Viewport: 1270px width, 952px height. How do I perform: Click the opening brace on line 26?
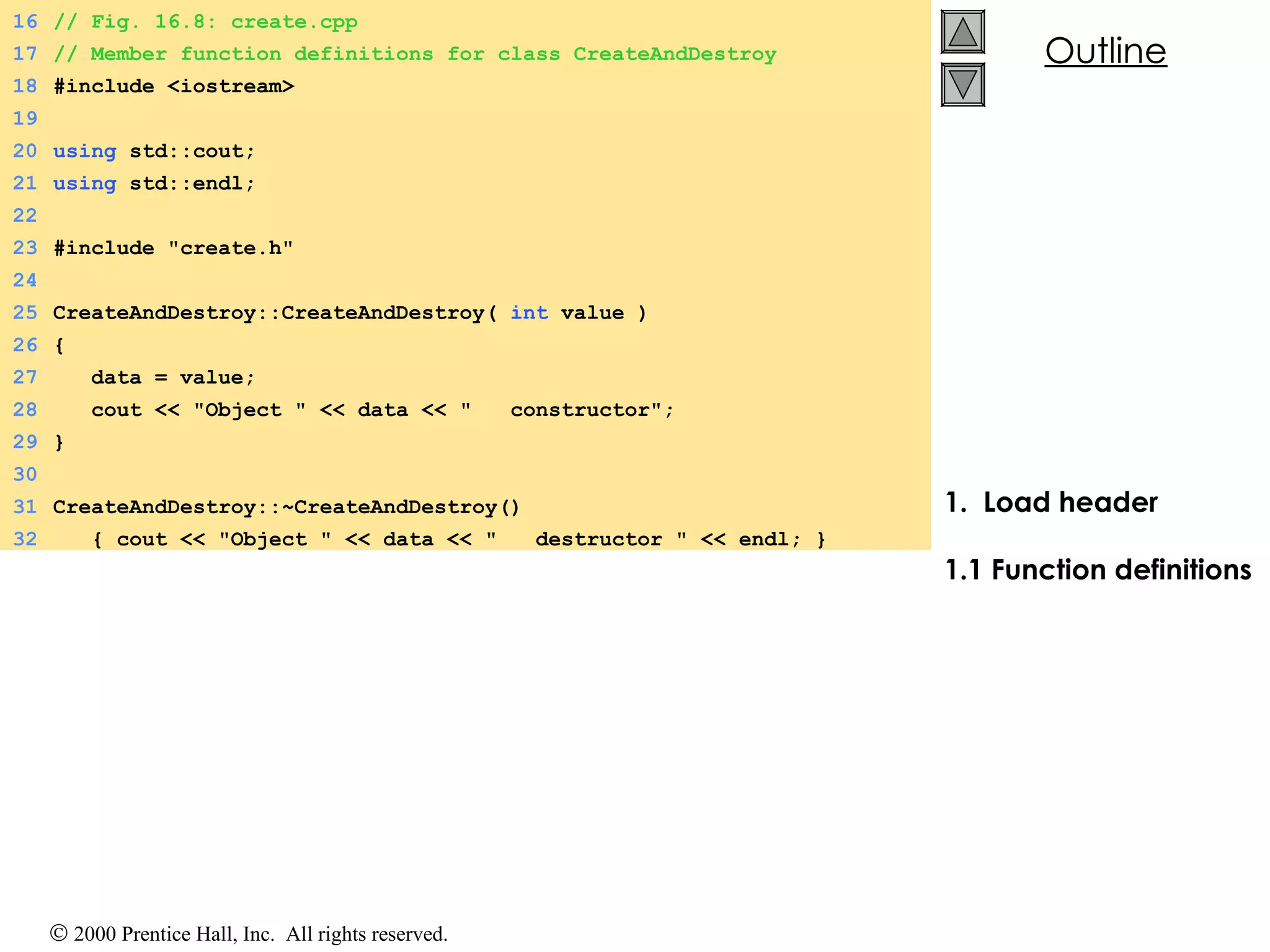click(x=59, y=346)
